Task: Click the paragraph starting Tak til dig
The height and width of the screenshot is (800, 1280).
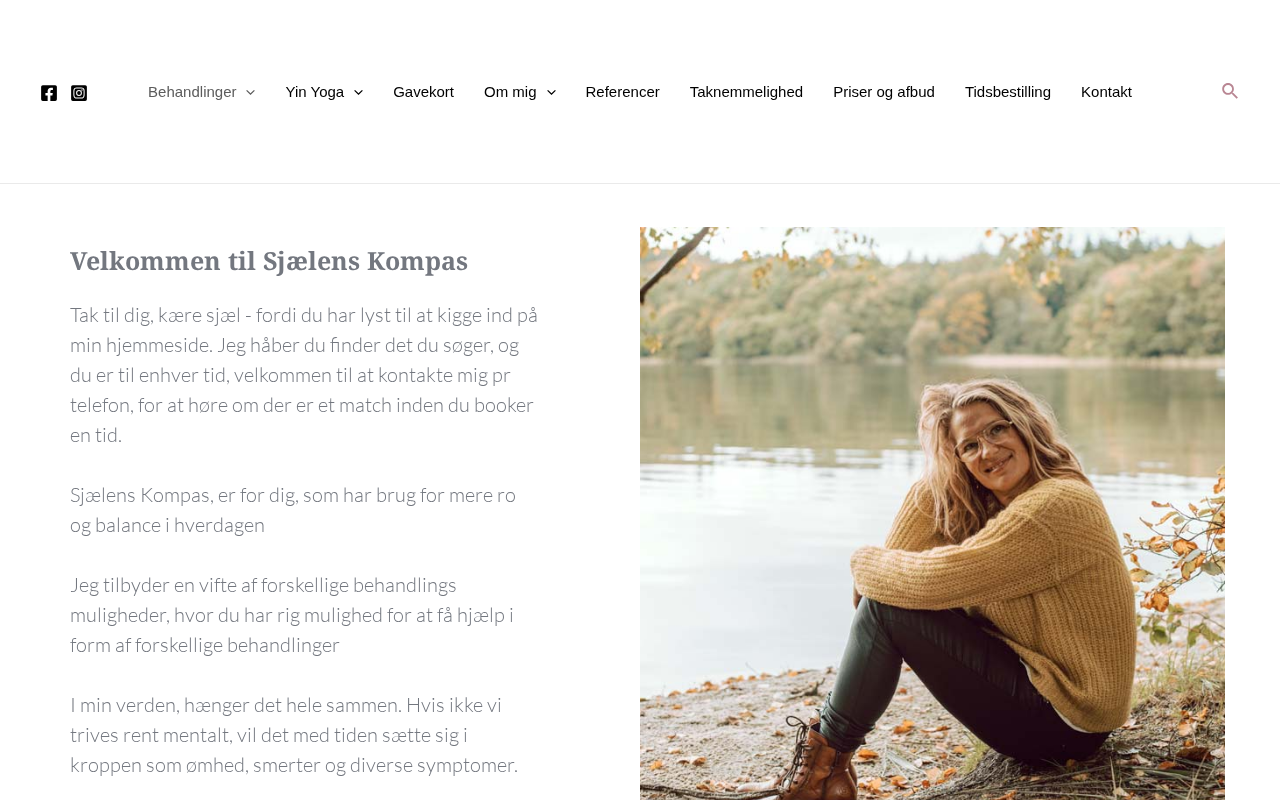Action: tap(305, 375)
